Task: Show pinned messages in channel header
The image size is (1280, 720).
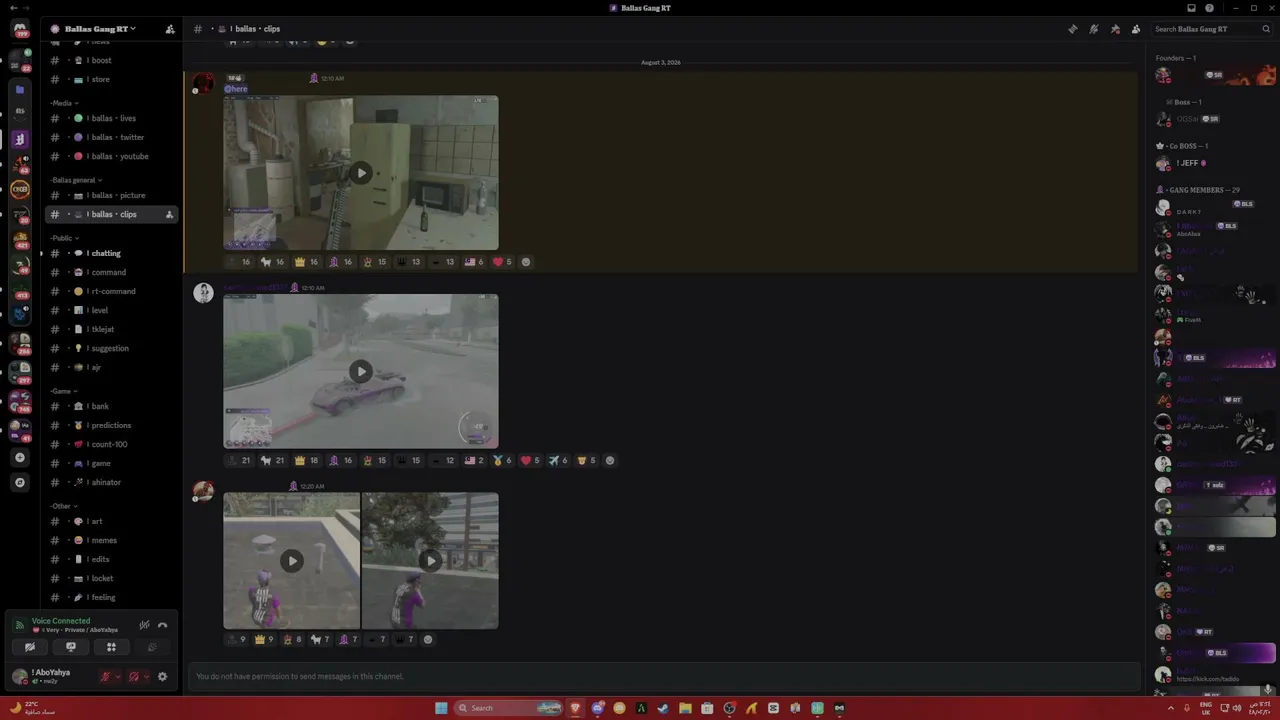Action: (x=1115, y=29)
